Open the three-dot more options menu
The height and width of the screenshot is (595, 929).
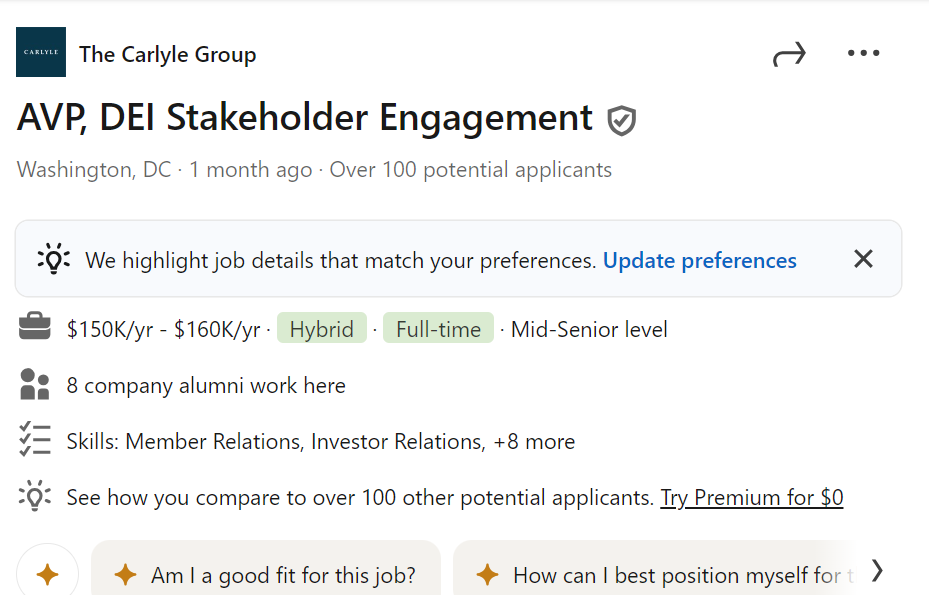tap(863, 54)
